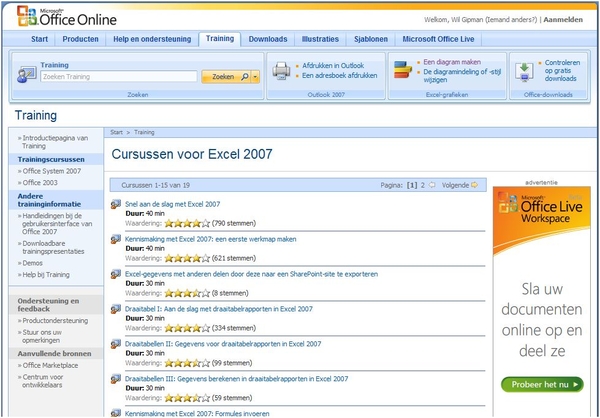The image size is (600, 418).
Task: Click the Aanmelden link
Action: [x=563, y=20]
